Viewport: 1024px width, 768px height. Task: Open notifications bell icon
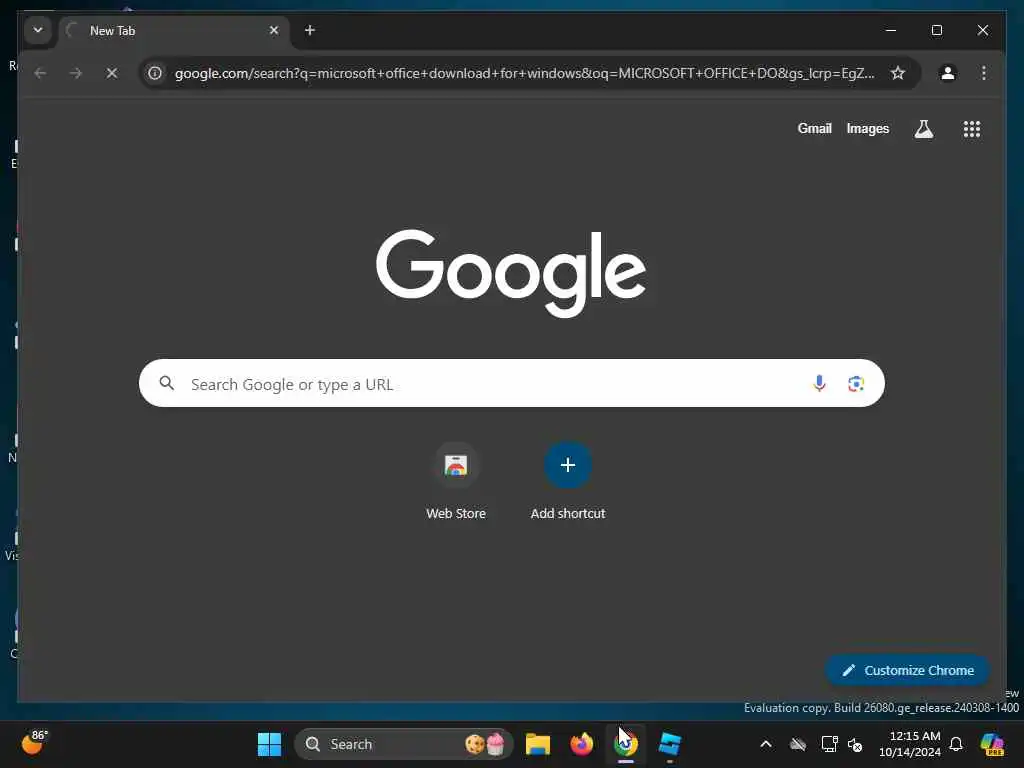(x=956, y=744)
